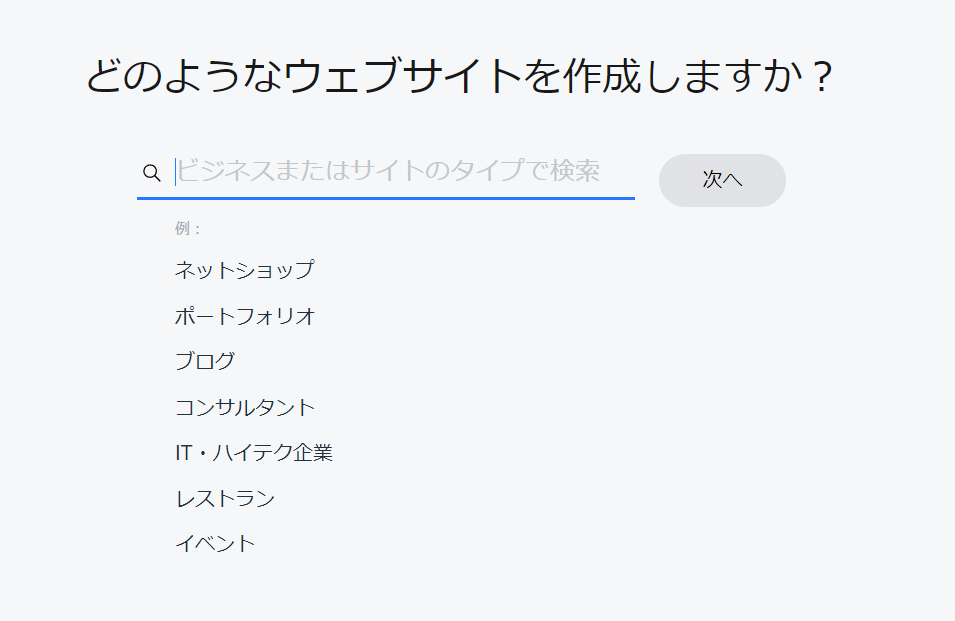Click the magnifying glass search icon
The image size is (955, 621).
(152, 173)
